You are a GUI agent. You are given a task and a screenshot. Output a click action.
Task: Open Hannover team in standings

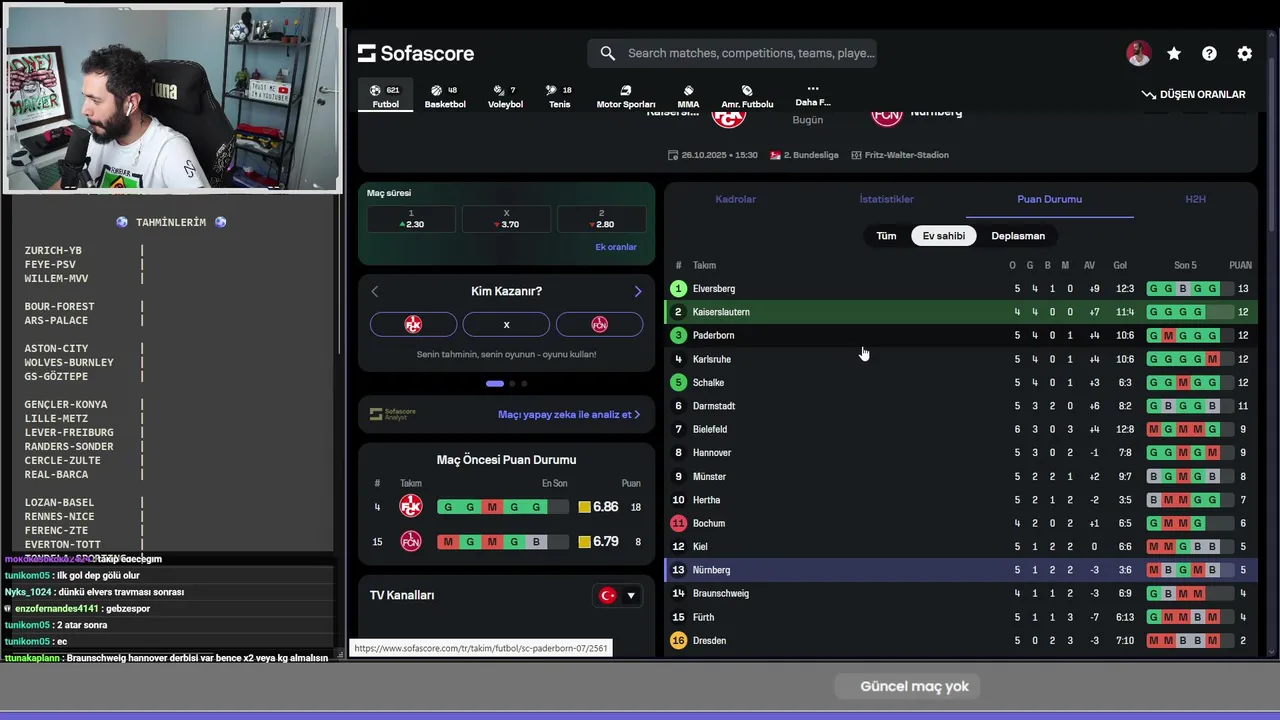pos(712,453)
